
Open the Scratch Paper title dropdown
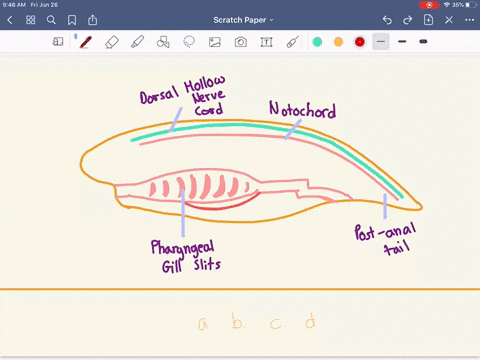click(243, 20)
